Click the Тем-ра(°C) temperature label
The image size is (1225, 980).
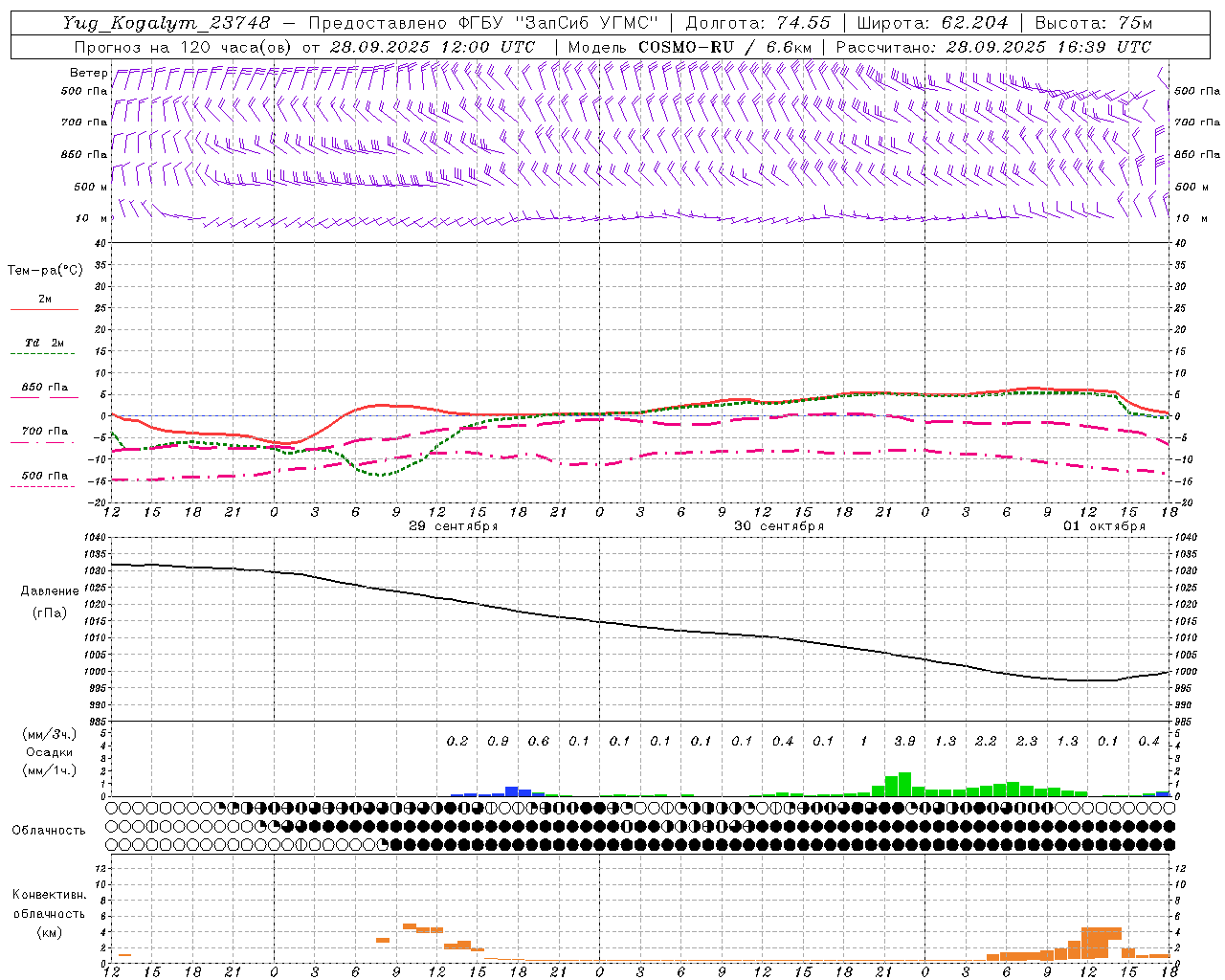(x=45, y=271)
